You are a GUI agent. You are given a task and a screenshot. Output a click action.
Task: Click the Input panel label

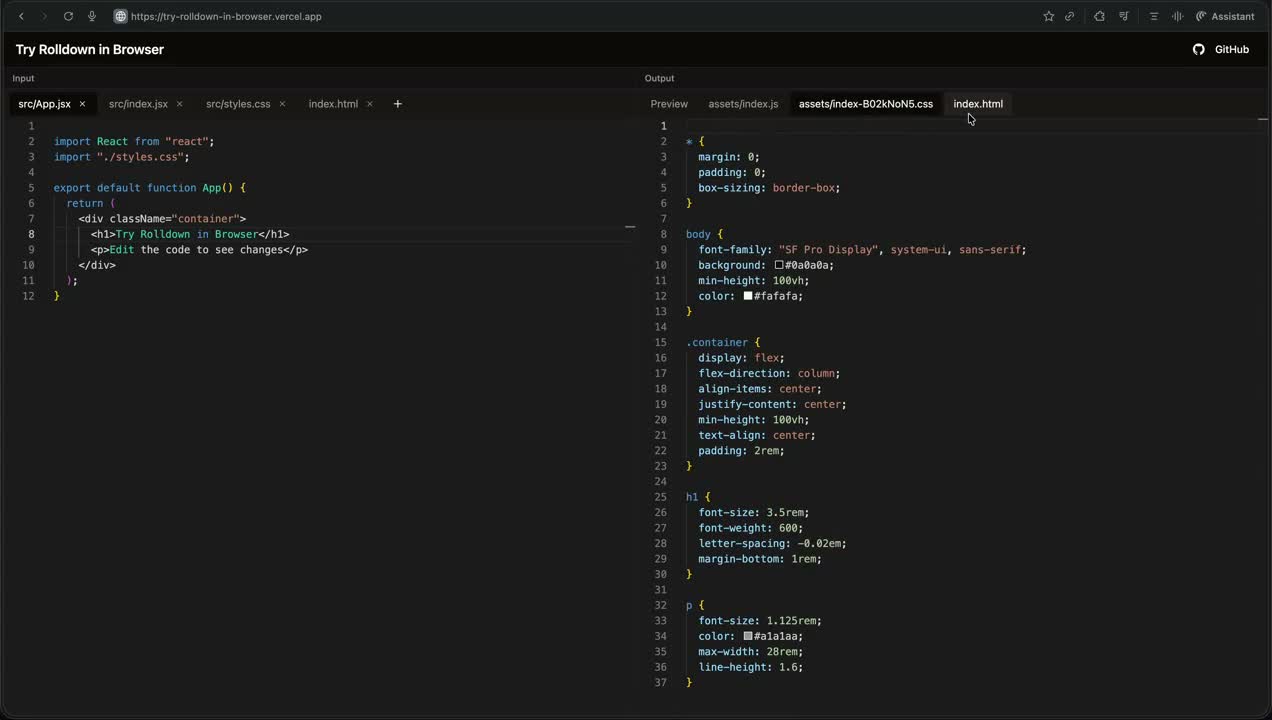click(23, 78)
